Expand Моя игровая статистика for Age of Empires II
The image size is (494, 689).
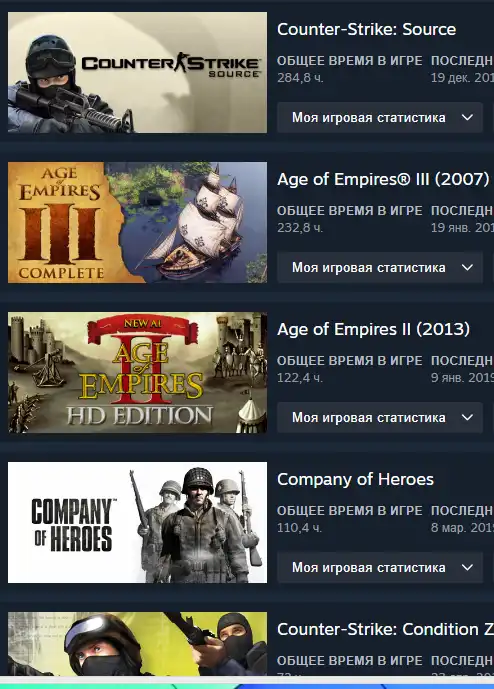(x=380, y=417)
